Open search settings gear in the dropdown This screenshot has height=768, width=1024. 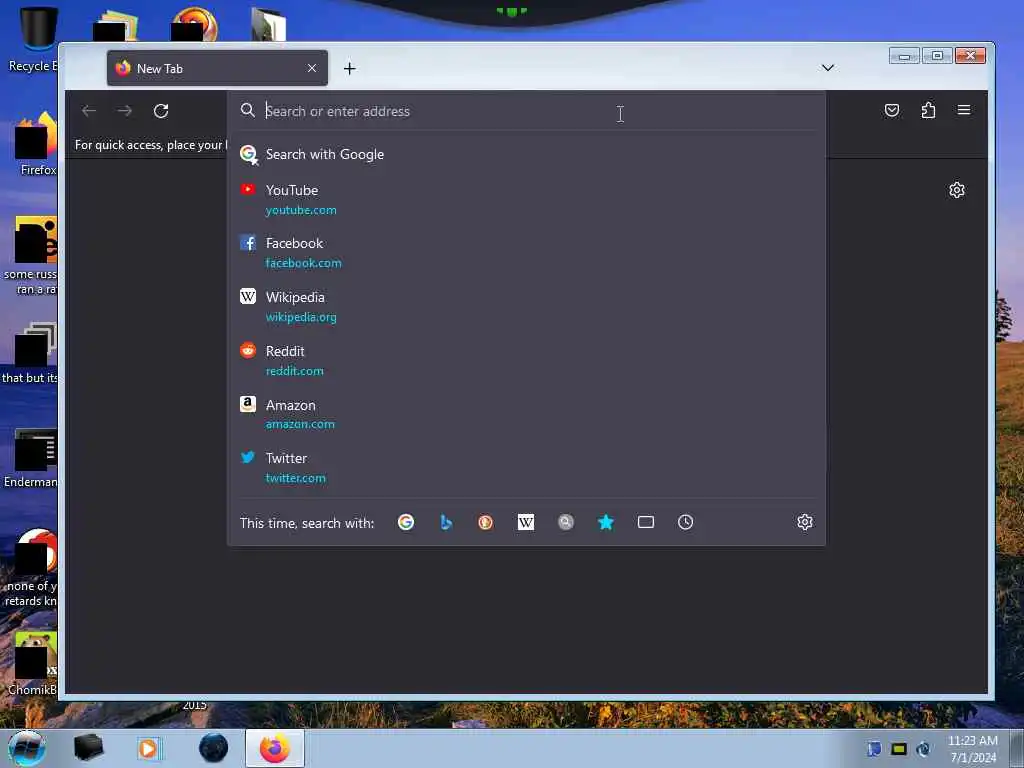pyautogui.click(x=805, y=522)
